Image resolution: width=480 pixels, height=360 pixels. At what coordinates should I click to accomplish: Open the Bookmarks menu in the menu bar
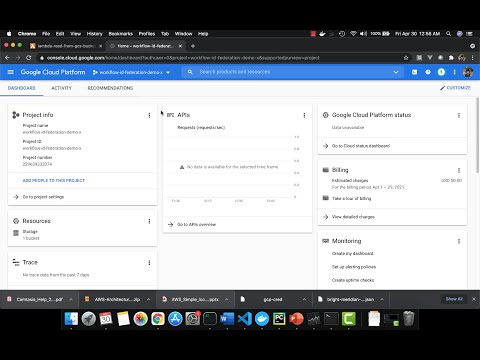(121, 34)
